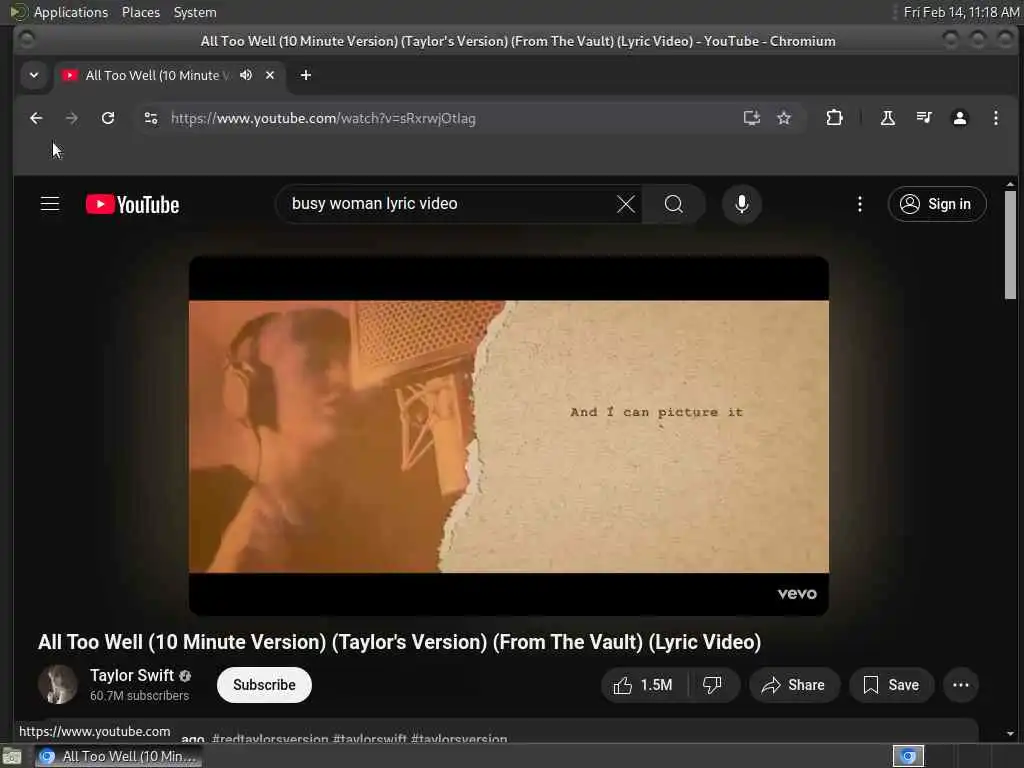1024x768 pixels.
Task: Share the All Too Well video
Action: click(x=793, y=684)
